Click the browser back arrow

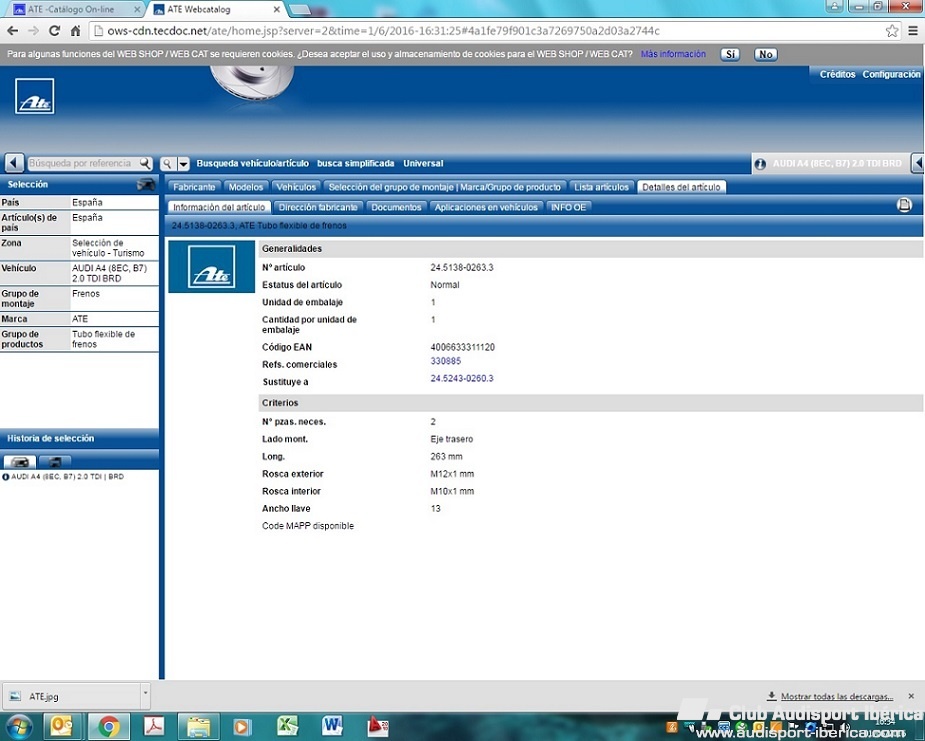pos(12,31)
